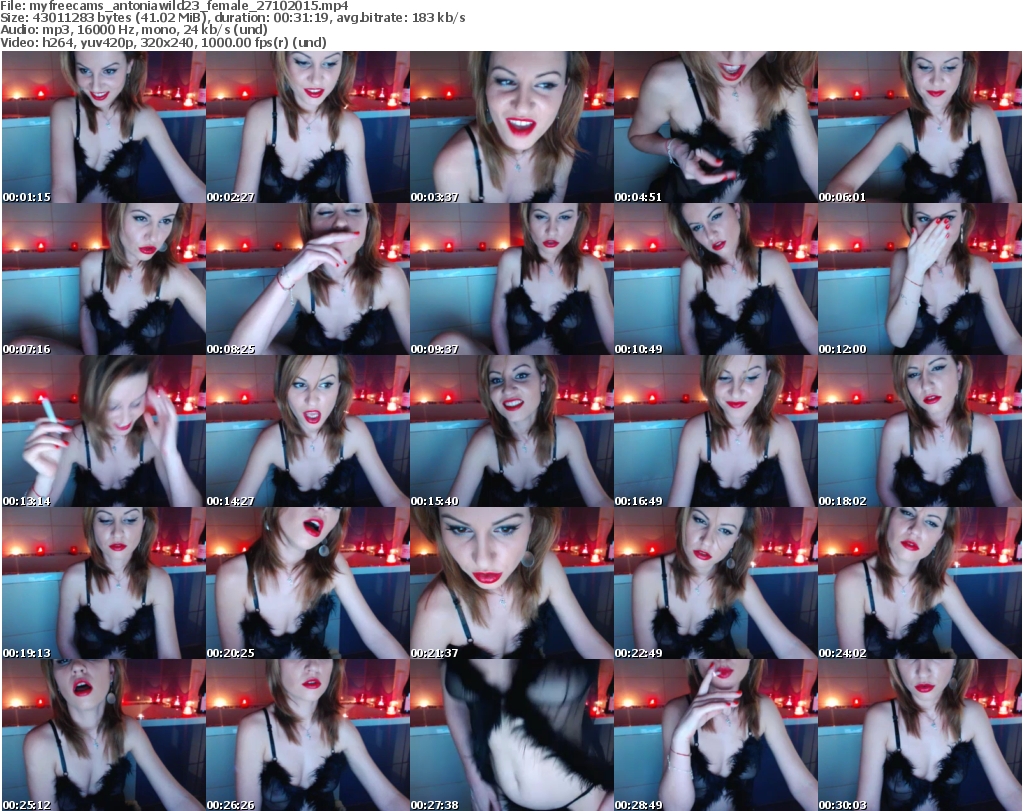Pick the thumbnail stamped 00:20:25
This screenshot has width=1024, height=811.
click(x=308, y=583)
